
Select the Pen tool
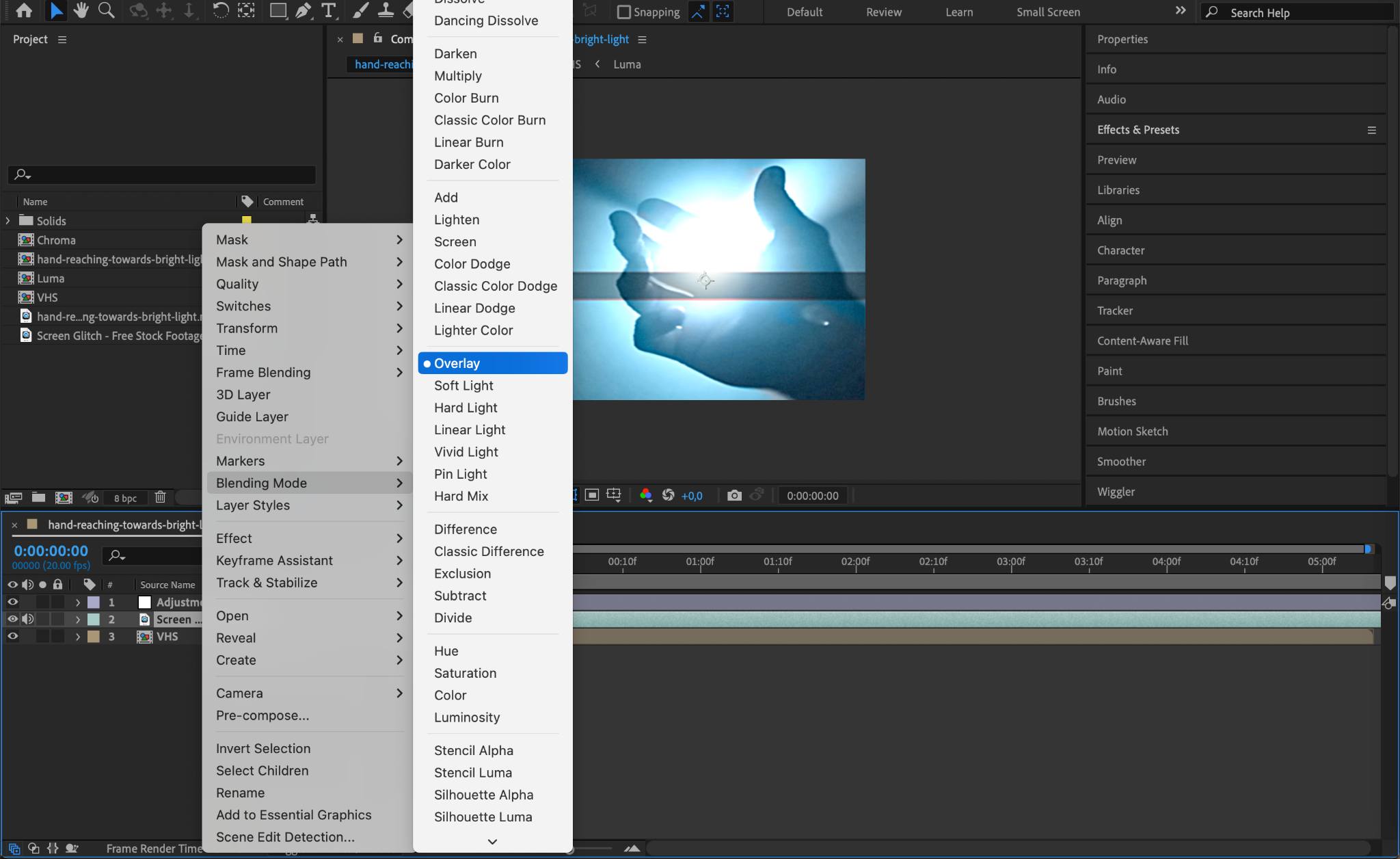[303, 10]
